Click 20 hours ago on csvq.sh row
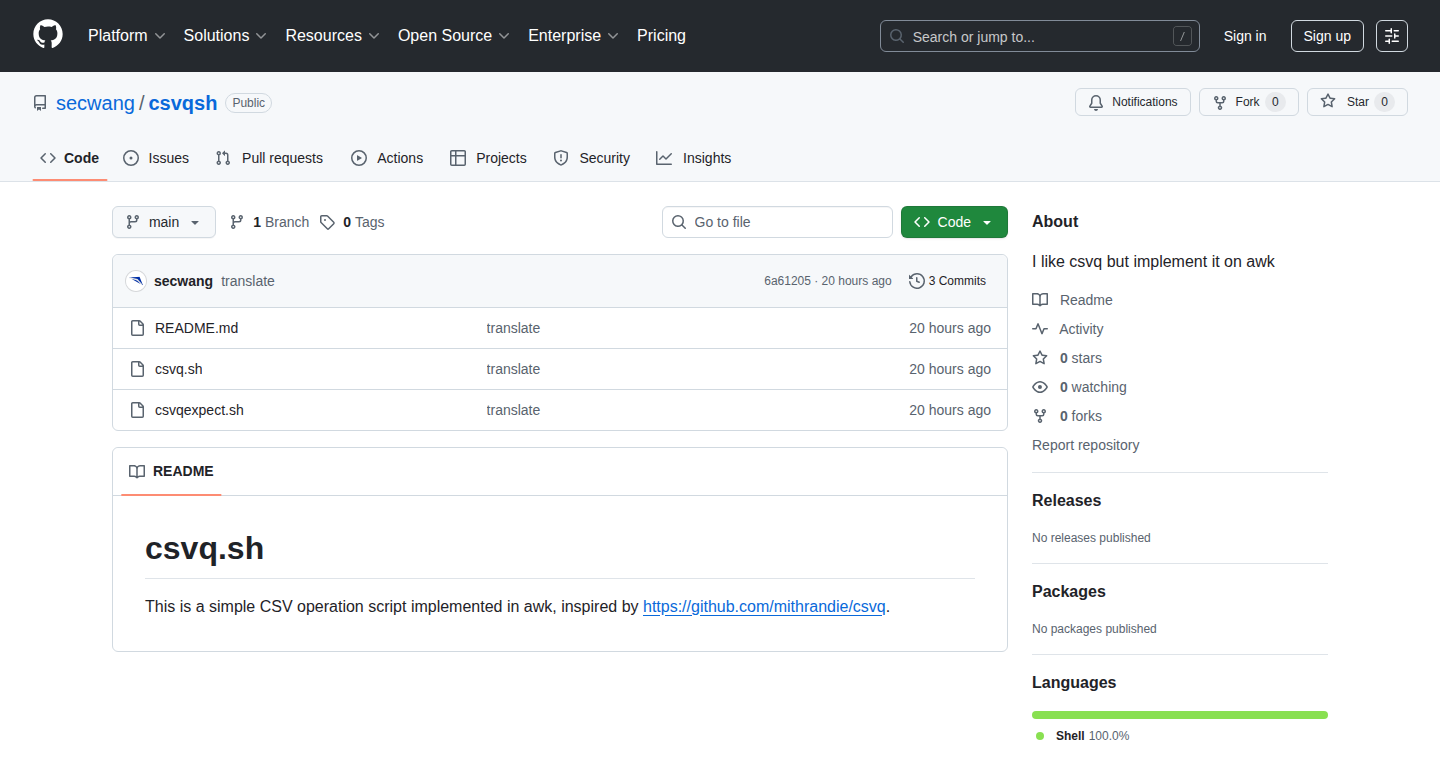Screen dimensions: 1440x761 click(x=950, y=369)
